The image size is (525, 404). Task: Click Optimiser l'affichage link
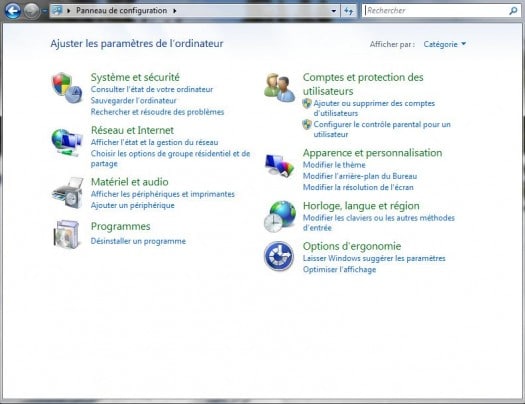(x=340, y=269)
